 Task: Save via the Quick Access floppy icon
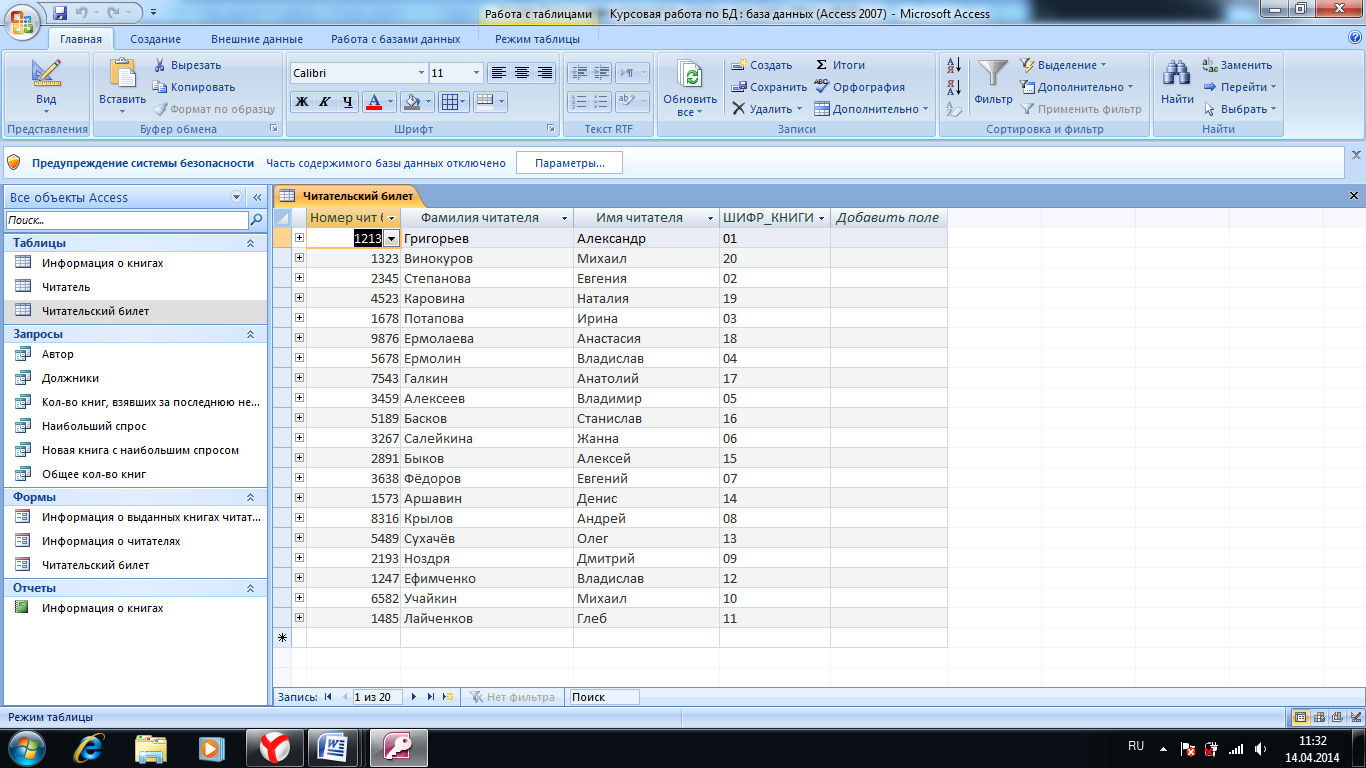[x=59, y=14]
